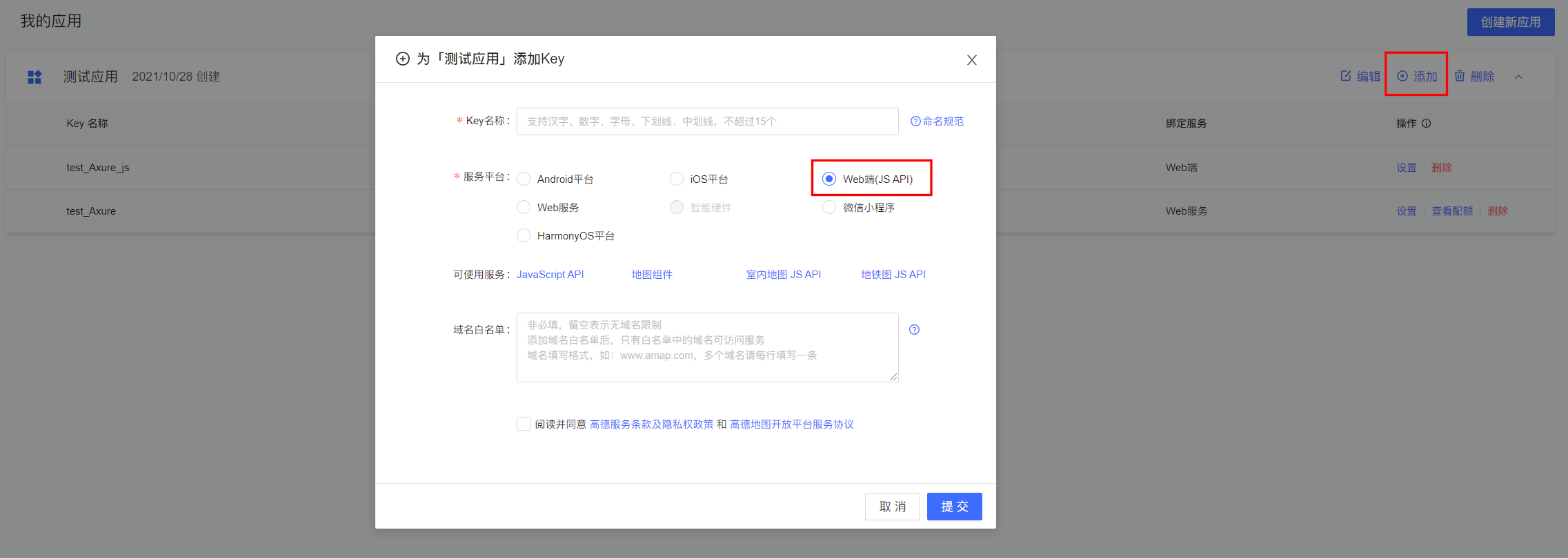Open 高德地图开放平台服务协议 link
This screenshot has height=559, width=1568.
click(x=792, y=424)
